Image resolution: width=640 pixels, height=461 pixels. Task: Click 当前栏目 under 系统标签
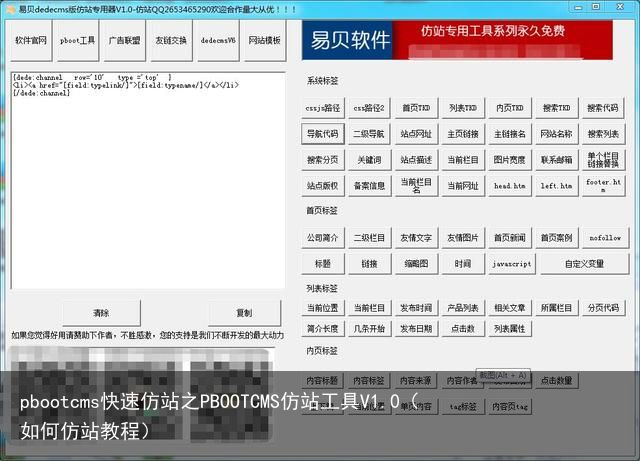tap(463, 160)
